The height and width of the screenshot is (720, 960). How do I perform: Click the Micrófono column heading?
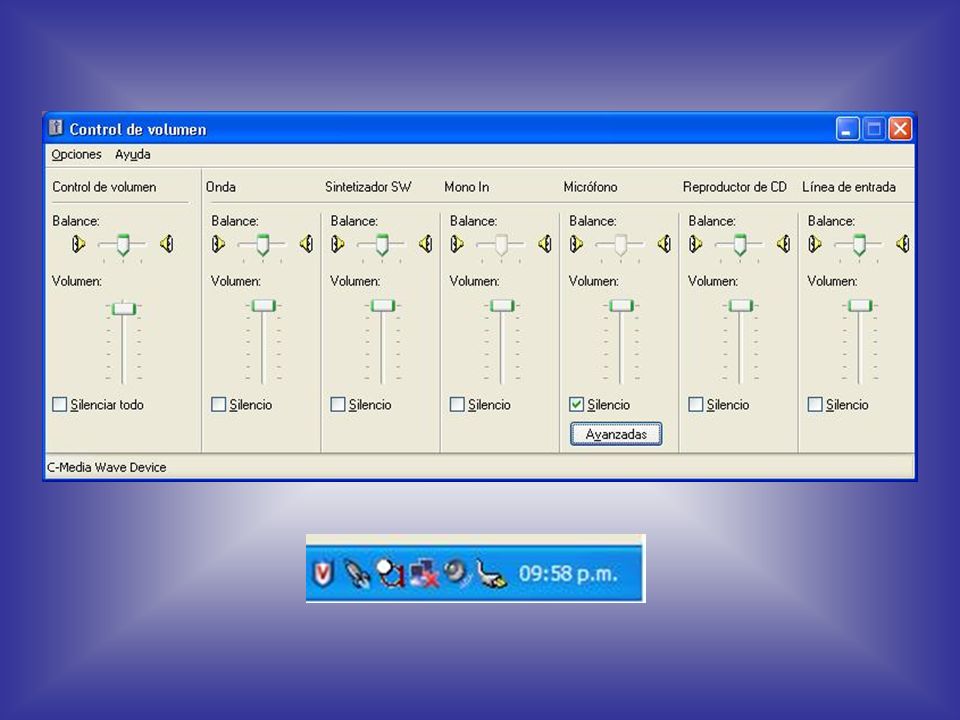[590, 187]
